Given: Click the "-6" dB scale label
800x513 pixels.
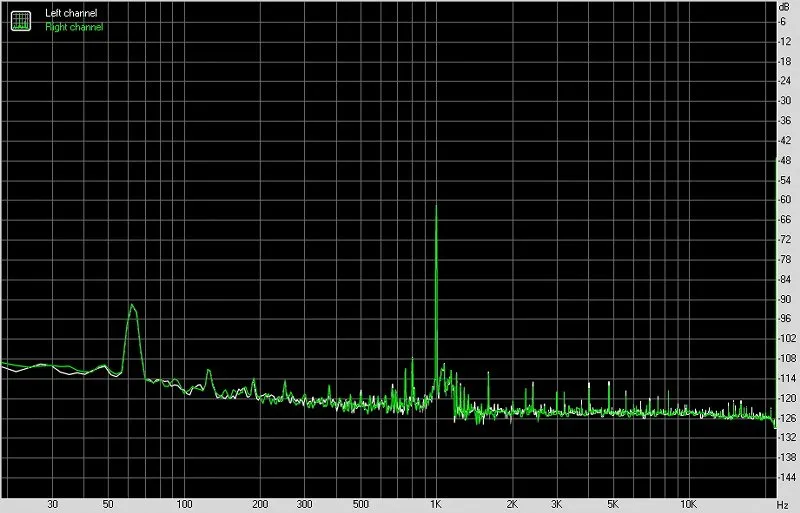Looking at the screenshot, I should [783, 21].
